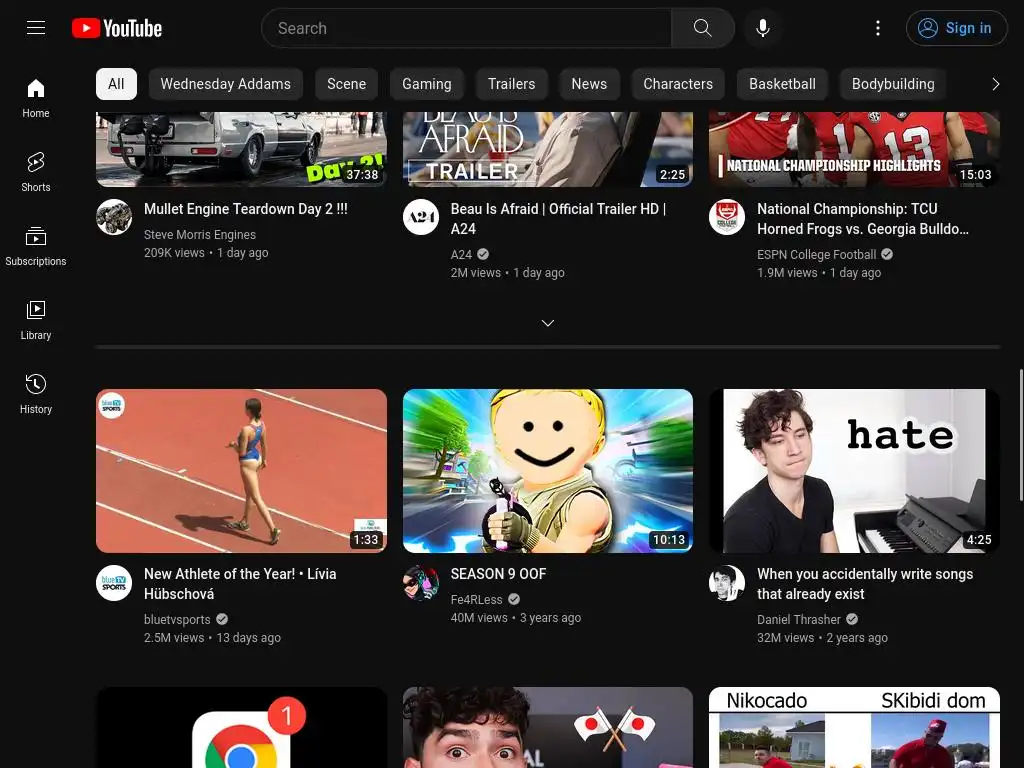
Task: Click the bluetvsports channel avatar
Action: click(114, 583)
